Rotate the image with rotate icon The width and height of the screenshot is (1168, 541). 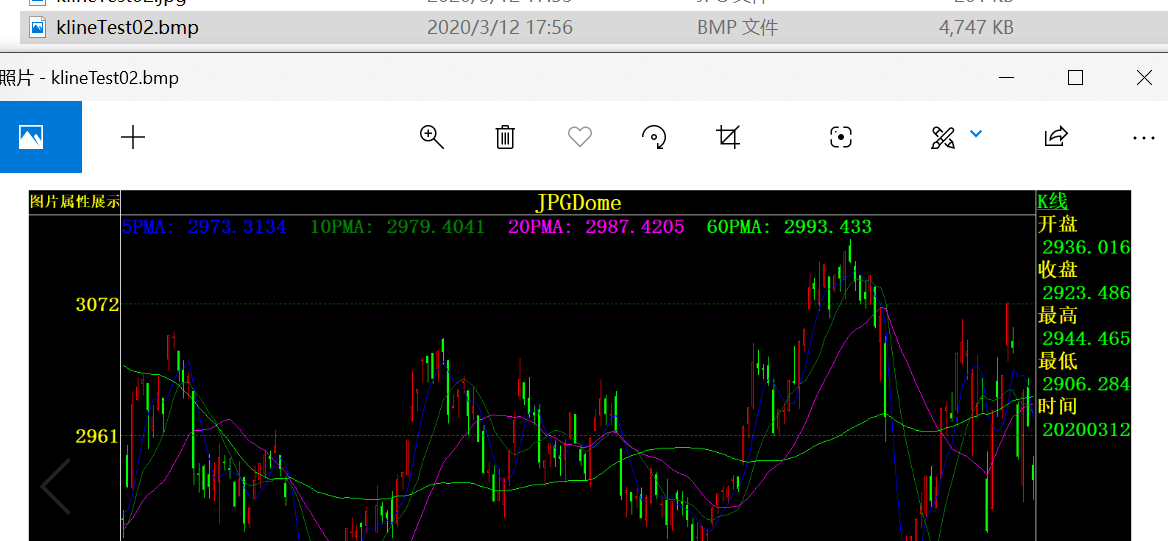click(x=654, y=137)
